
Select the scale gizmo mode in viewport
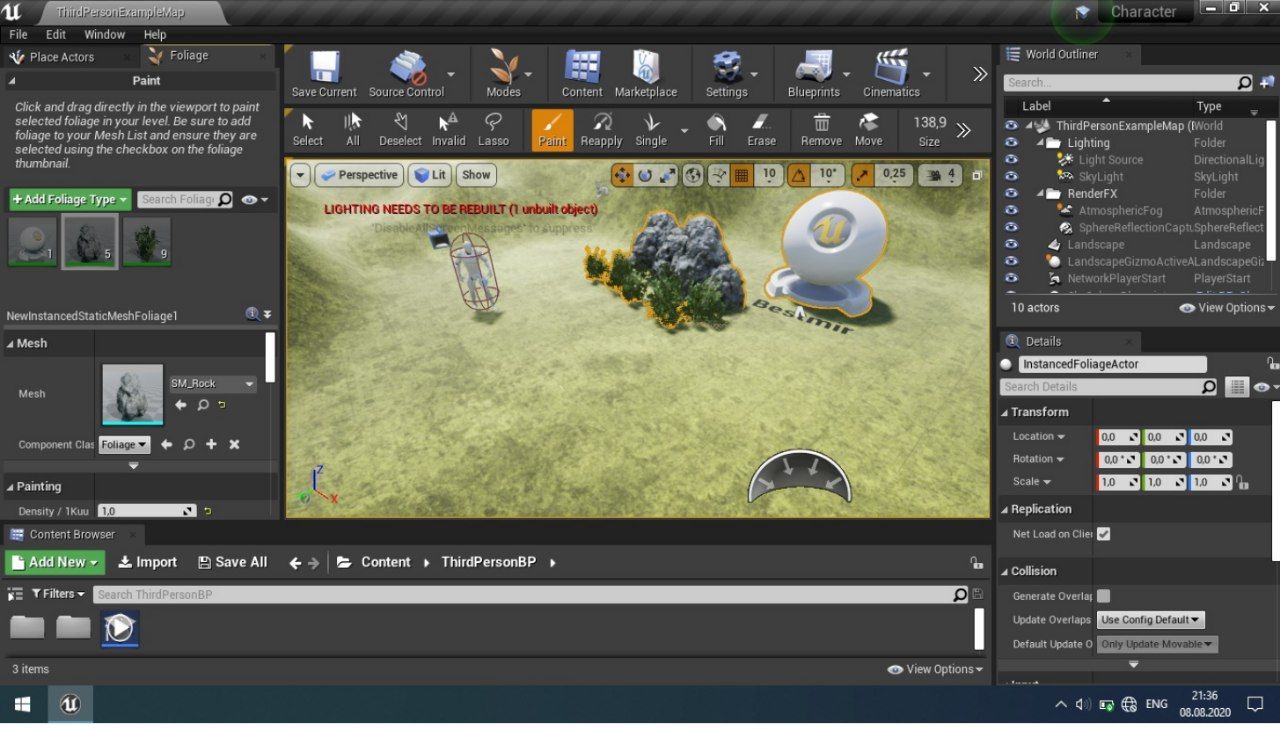[668, 175]
